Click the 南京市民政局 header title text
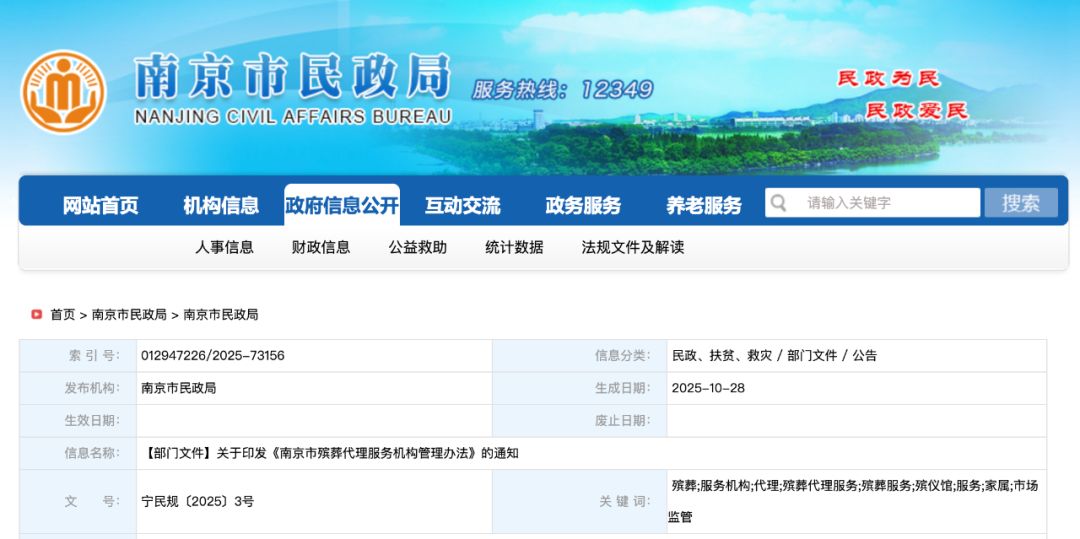This screenshot has height=539, width=1080. coord(292,76)
